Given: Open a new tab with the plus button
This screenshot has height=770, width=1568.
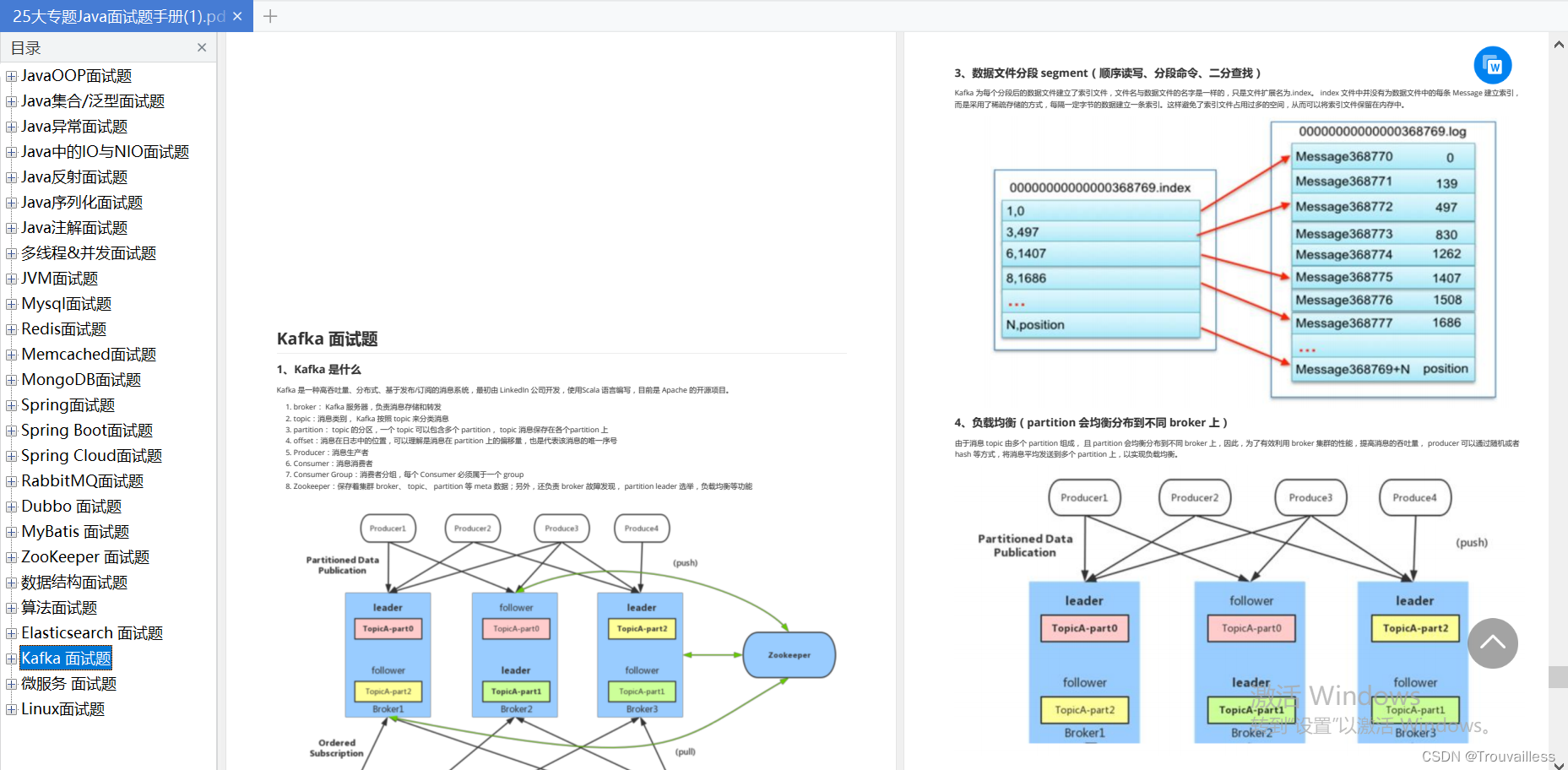Looking at the screenshot, I should [x=270, y=16].
